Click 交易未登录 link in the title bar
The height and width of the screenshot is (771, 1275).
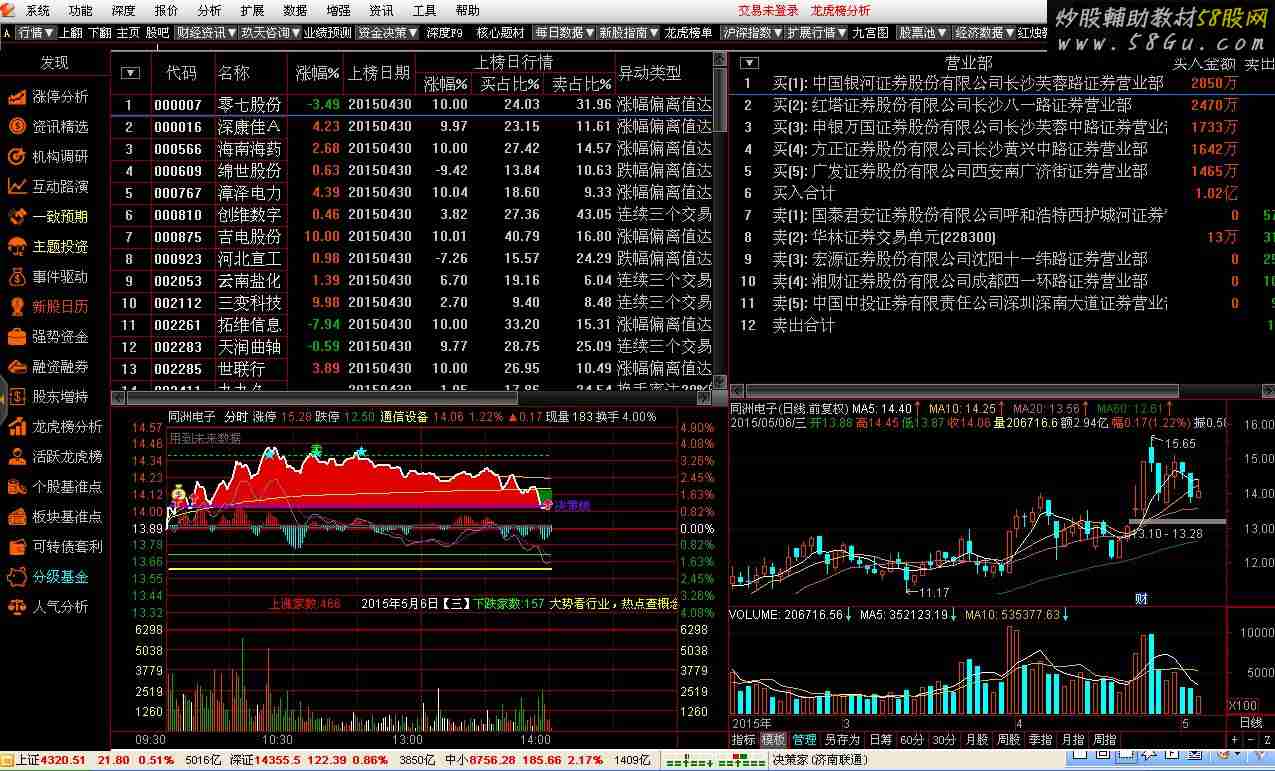[x=769, y=11]
